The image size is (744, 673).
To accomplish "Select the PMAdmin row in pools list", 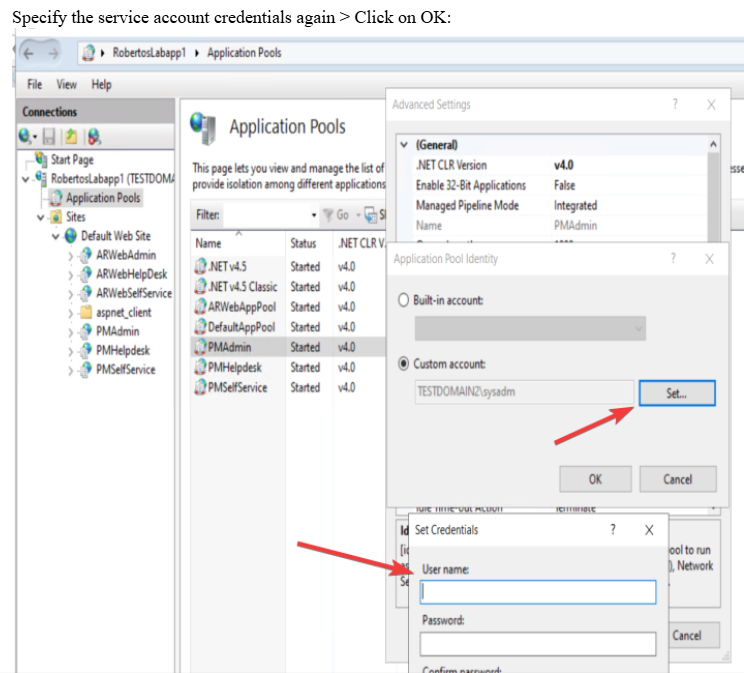I will click(x=288, y=347).
